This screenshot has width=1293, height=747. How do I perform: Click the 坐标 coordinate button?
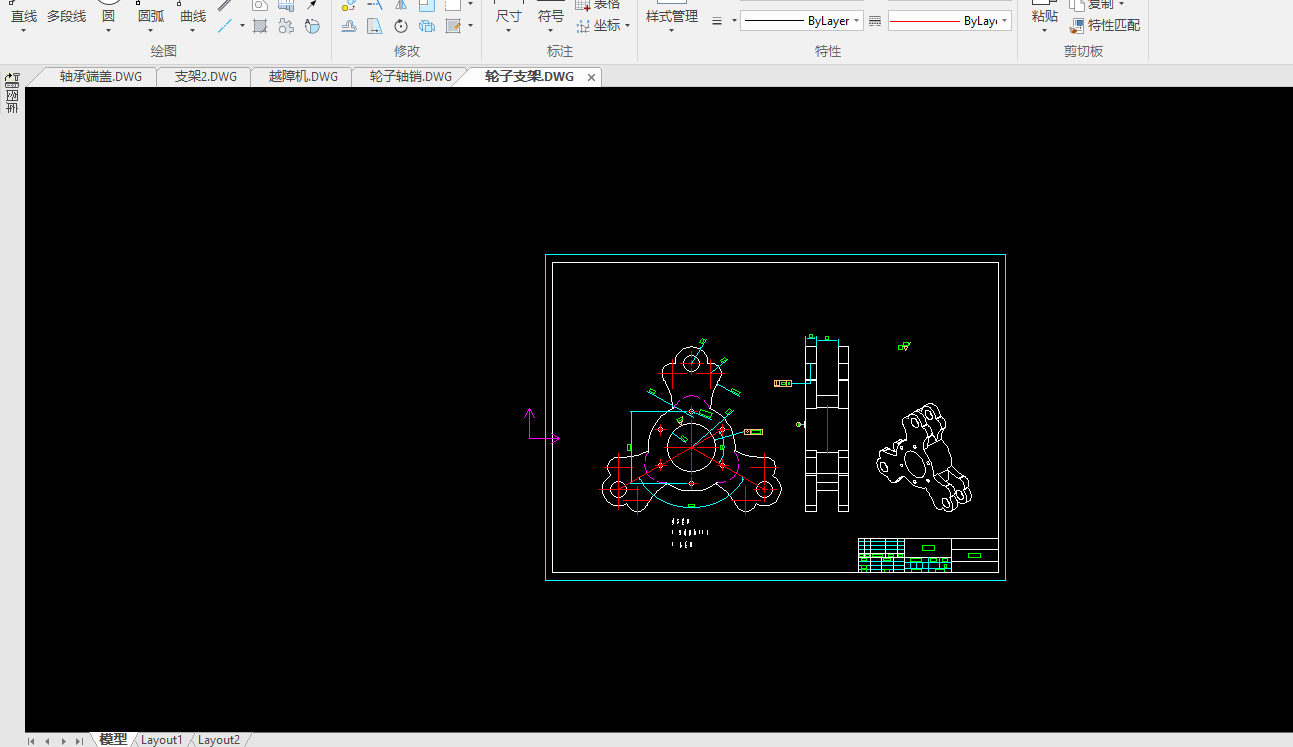599,26
